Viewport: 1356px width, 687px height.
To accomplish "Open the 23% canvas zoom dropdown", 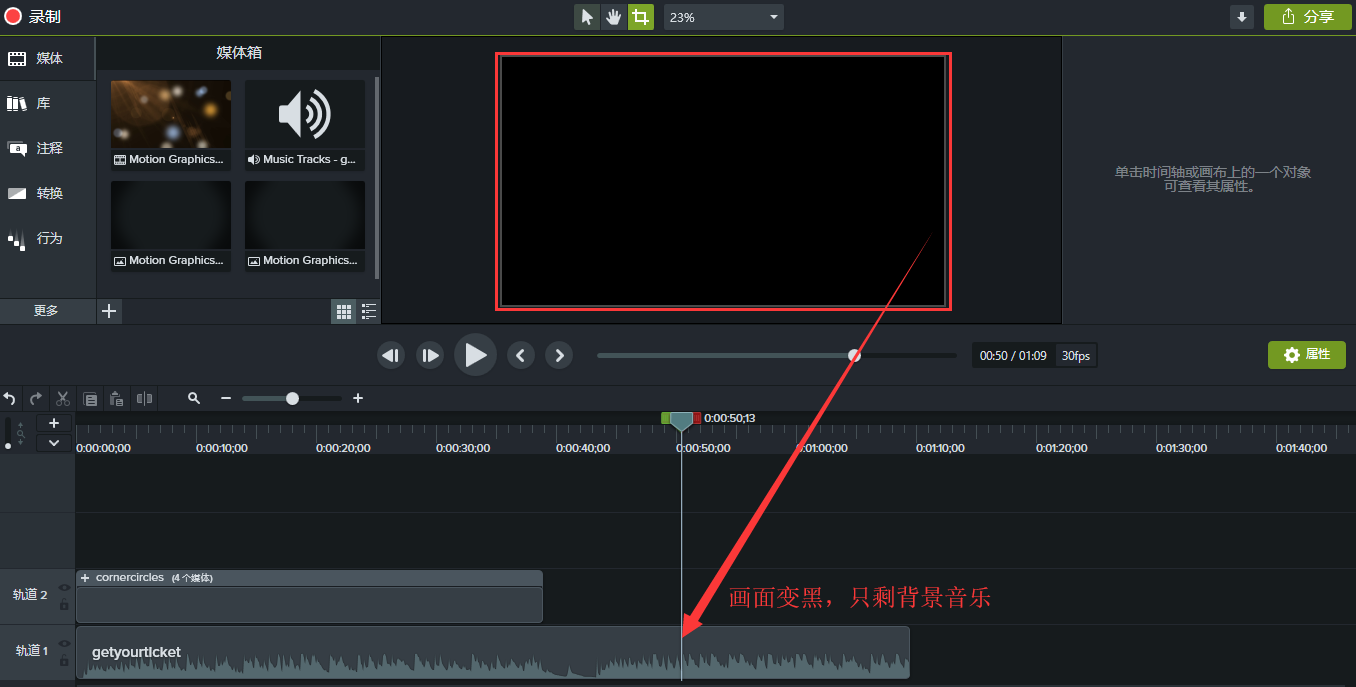I will [x=773, y=17].
